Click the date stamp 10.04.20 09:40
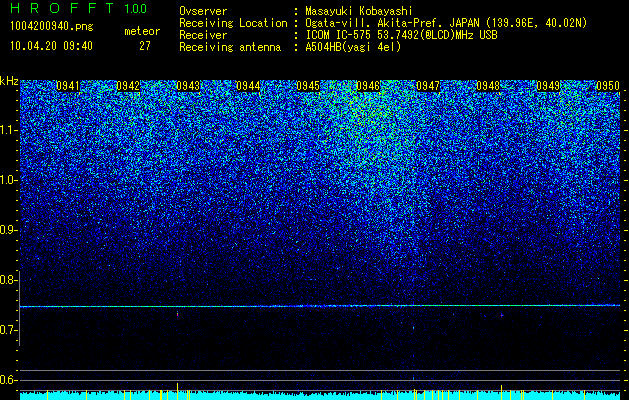This screenshot has width=629, height=400. 51,46
